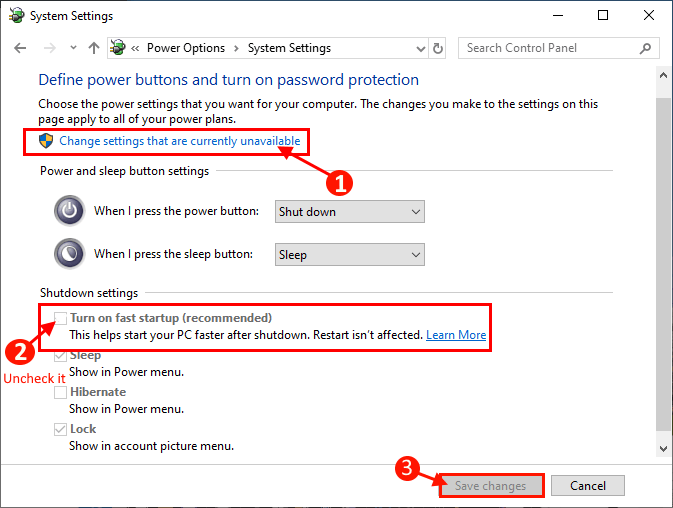Click the sleep button moon icon
This screenshot has height=508, width=673.
click(70, 254)
